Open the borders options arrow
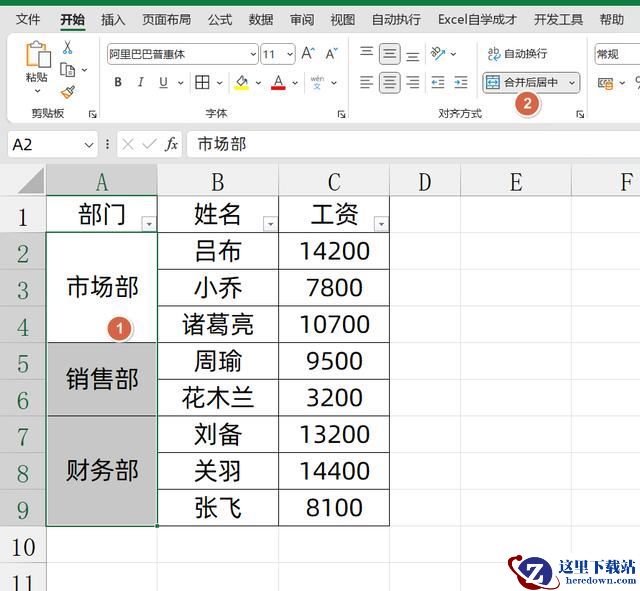 tap(220, 83)
